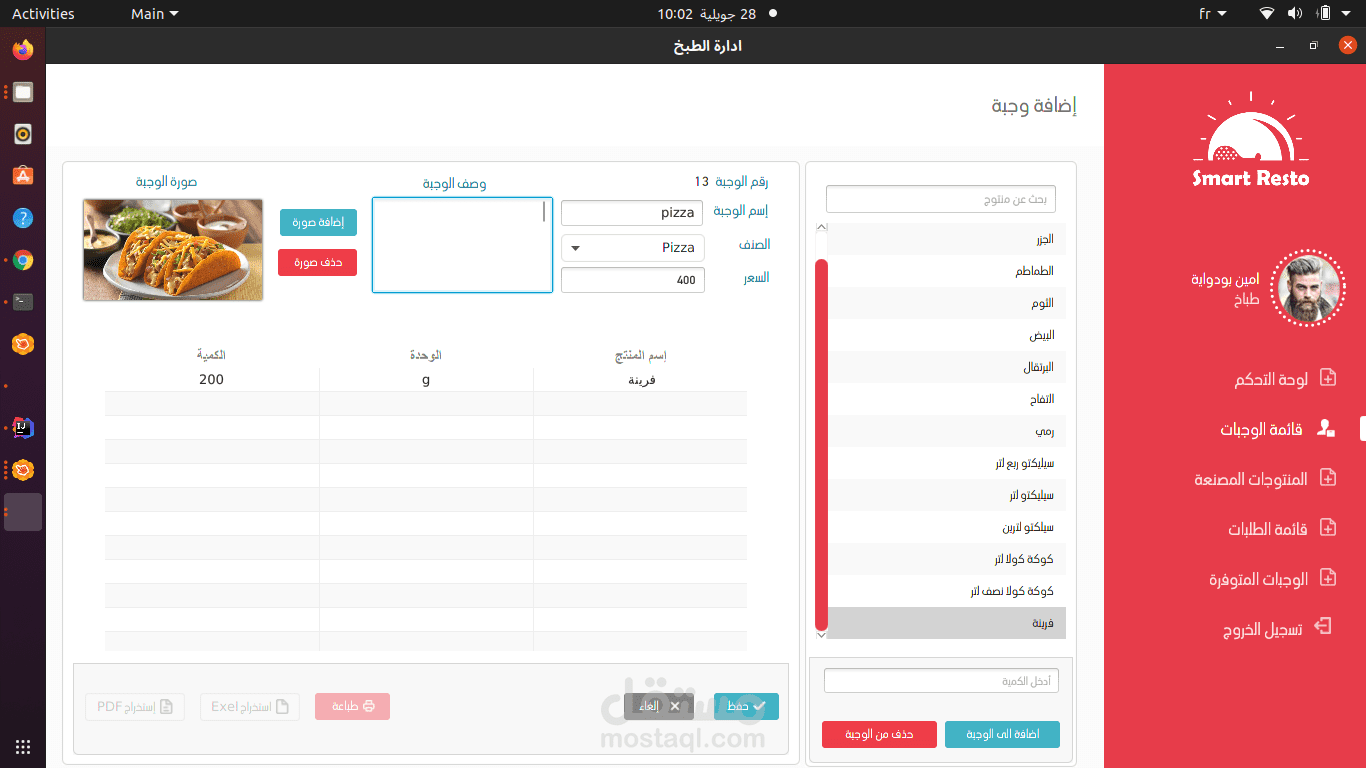
Task: Select سيليكتو ربع لتر in product list
Action: 947,463
